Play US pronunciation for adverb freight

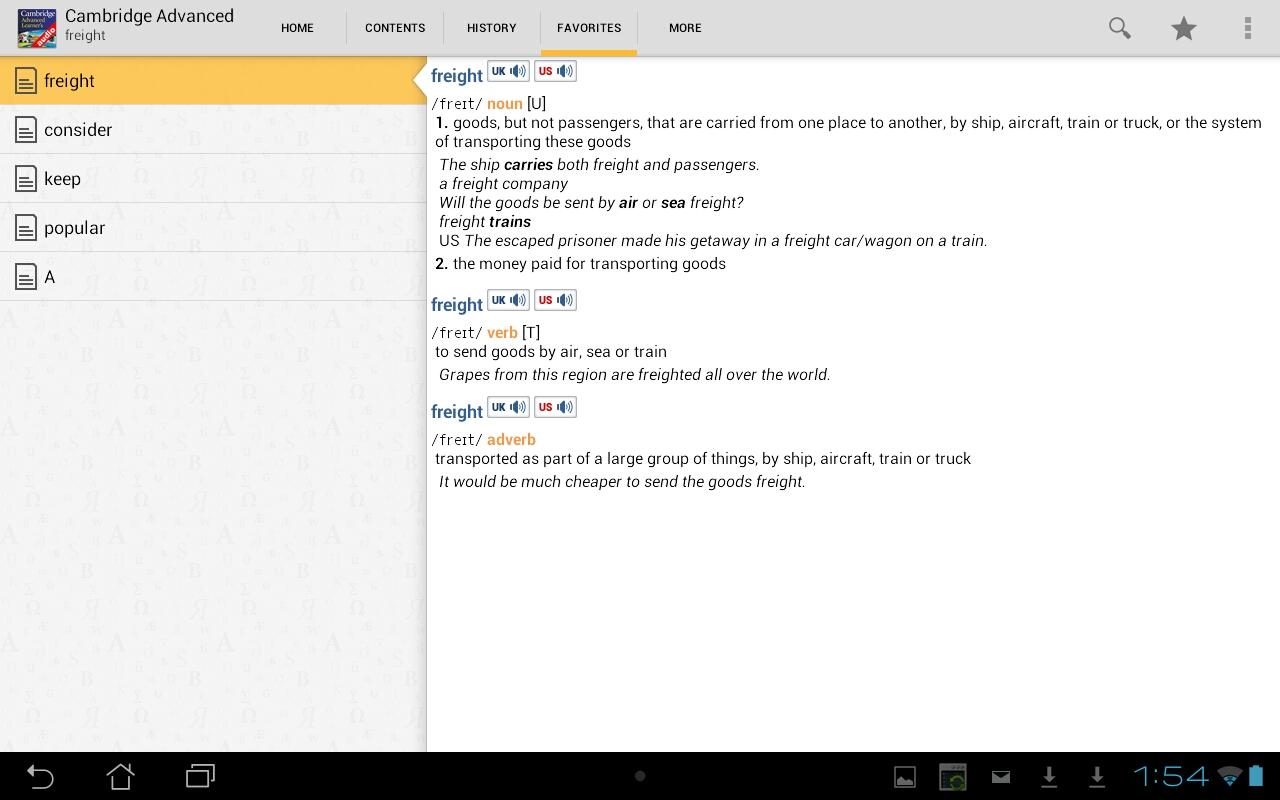[555, 407]
